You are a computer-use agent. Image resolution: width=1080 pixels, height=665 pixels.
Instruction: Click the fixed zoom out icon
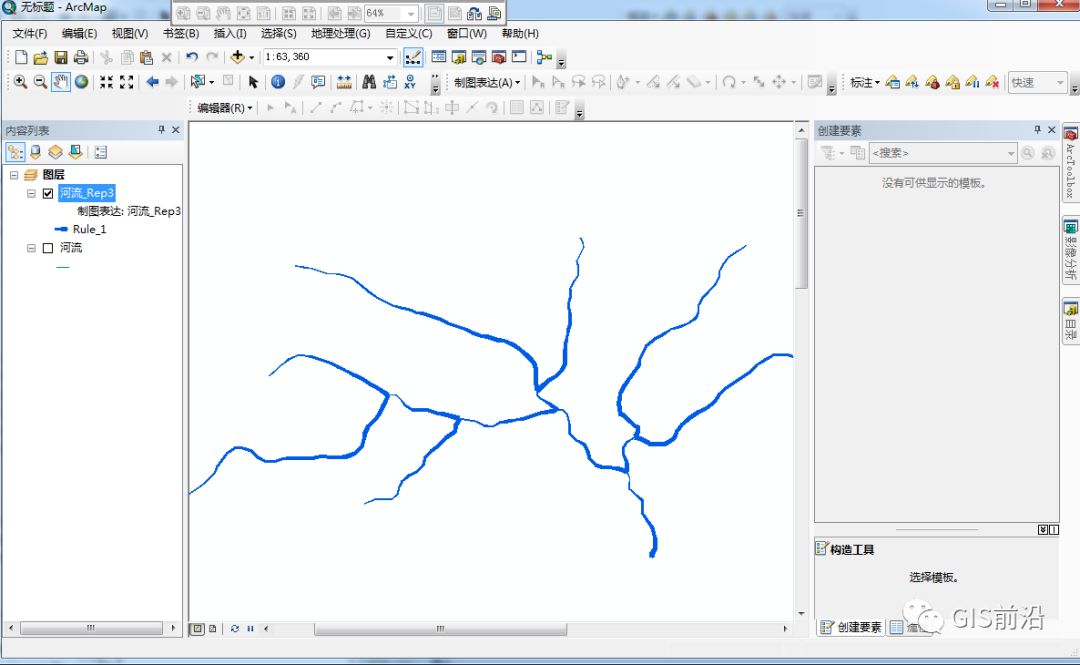pos(126,82)
